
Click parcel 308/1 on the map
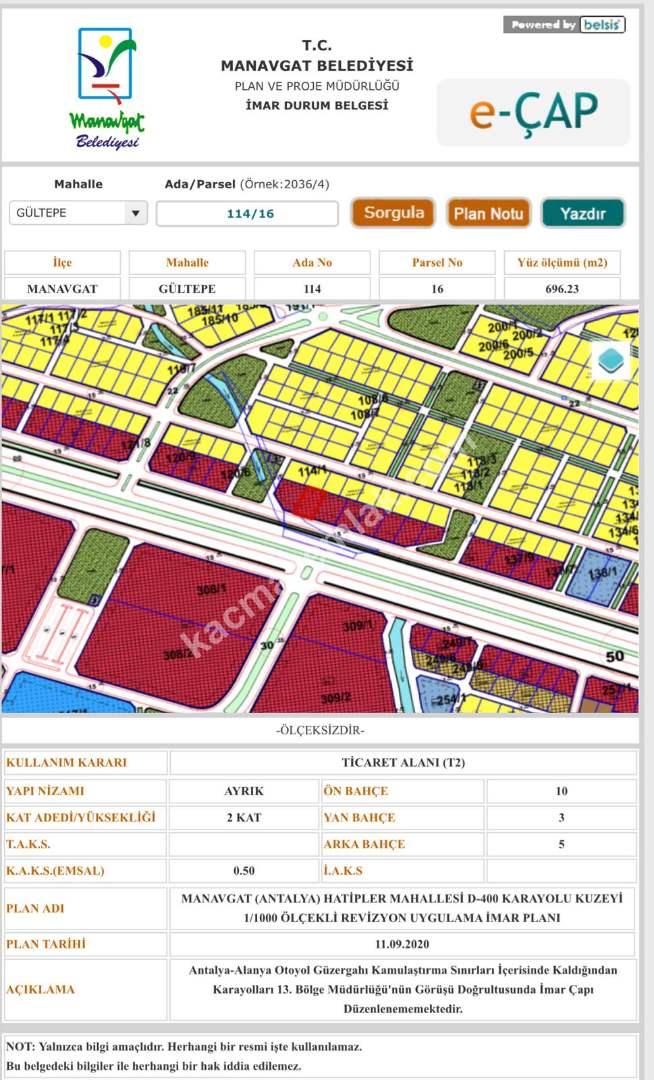pyautogui.click(x=210, y=592)
